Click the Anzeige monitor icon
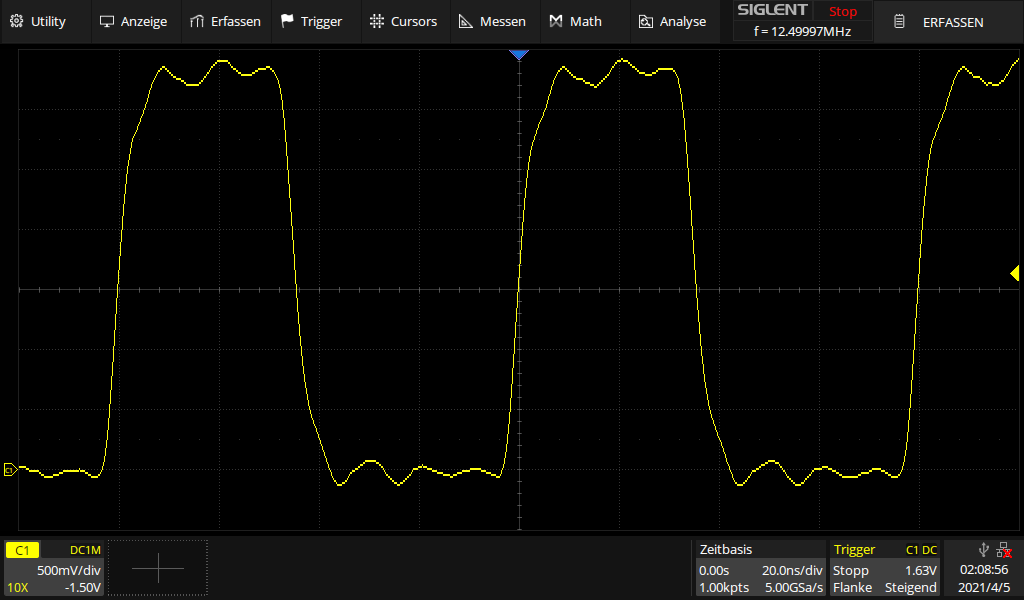Image resolution: width=1024 pixels, height=600 pixels. (106, 22)
